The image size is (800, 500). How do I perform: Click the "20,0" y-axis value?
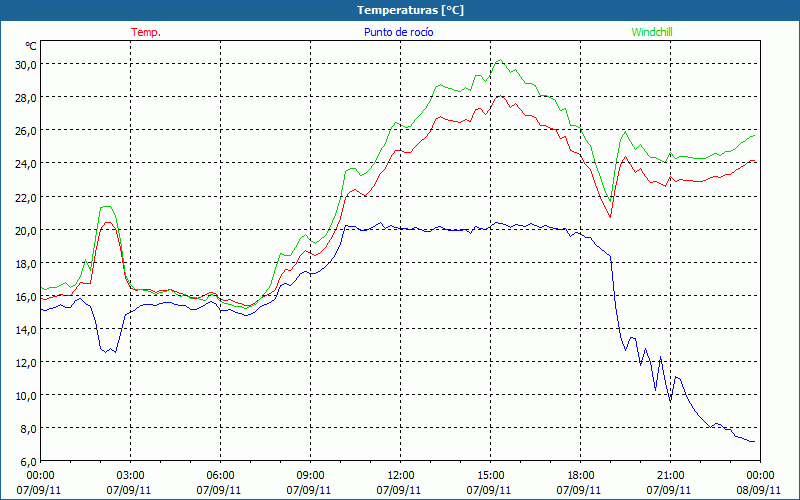[26, 230]
